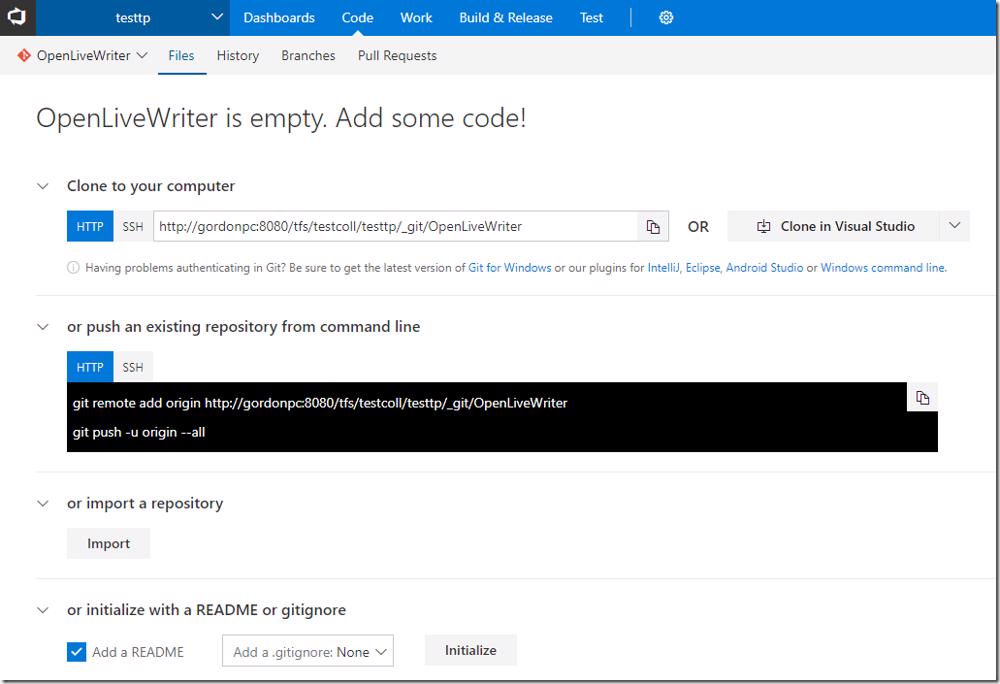Click the OpenLiveWriter is empty heading
The width and height of the screenshot is (1000, 684).
(281, 118)
